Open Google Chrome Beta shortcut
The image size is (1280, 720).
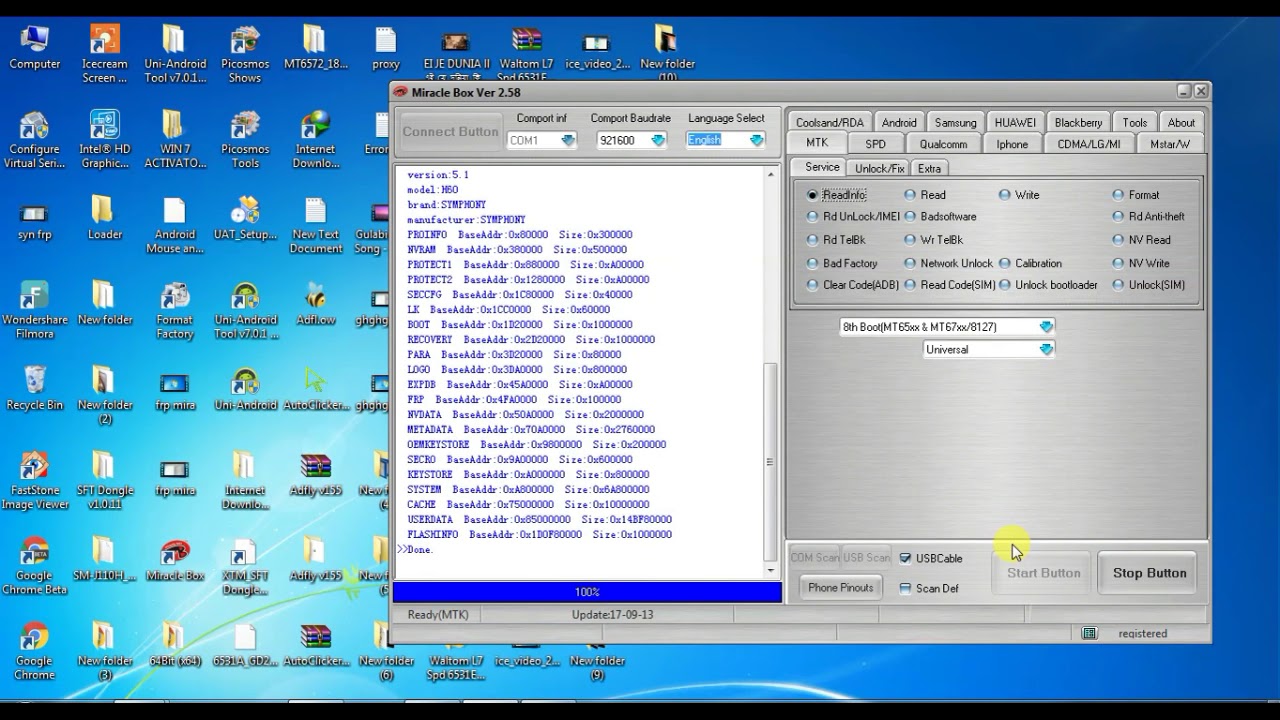point(35,567)
